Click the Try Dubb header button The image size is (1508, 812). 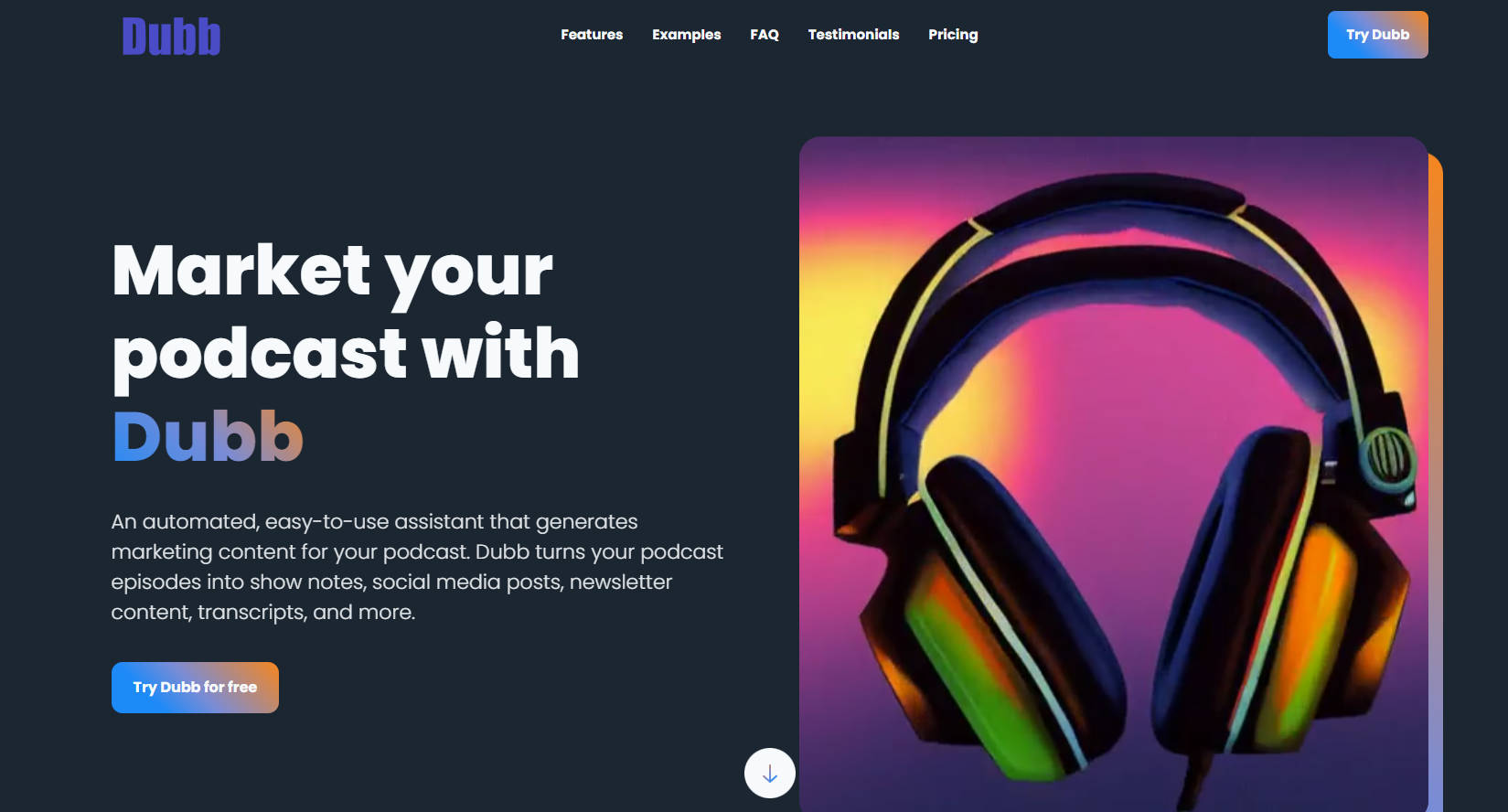click(1377, 35)
